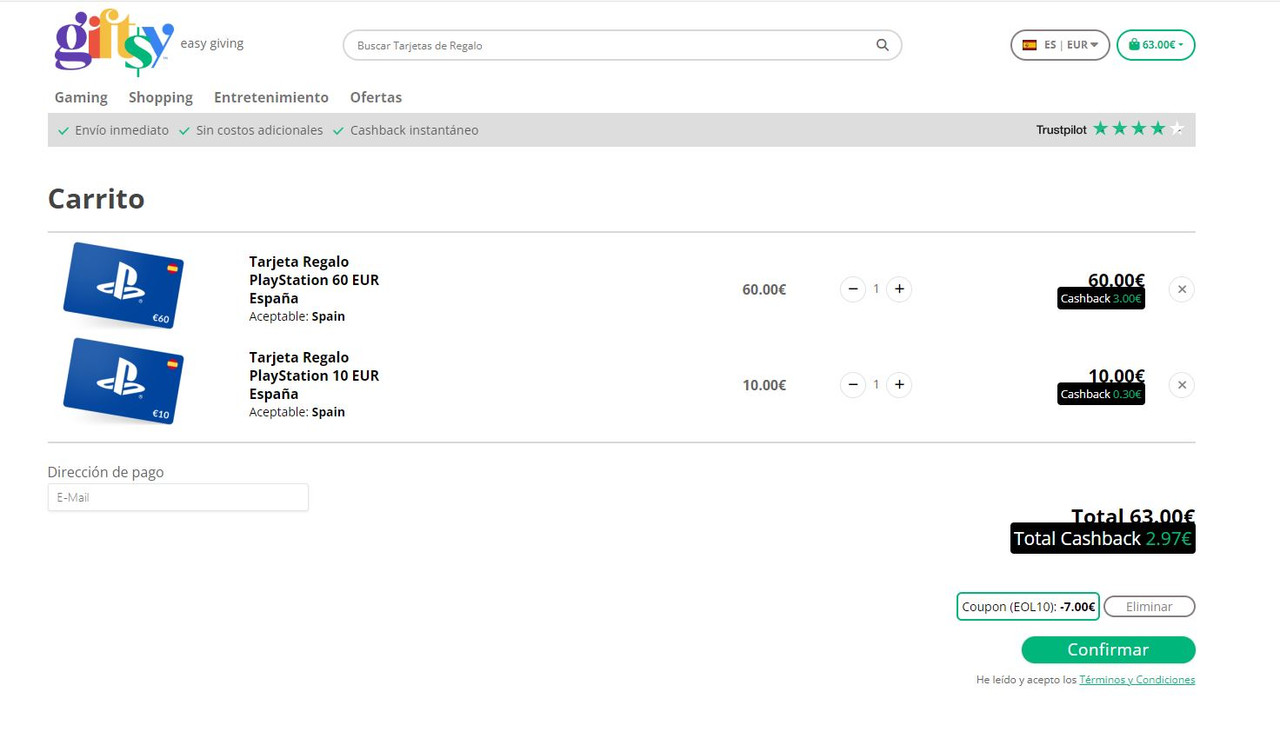Click the Sin costos adicionales text
This screenshot has width=1280, height=731.
(259, 130)
